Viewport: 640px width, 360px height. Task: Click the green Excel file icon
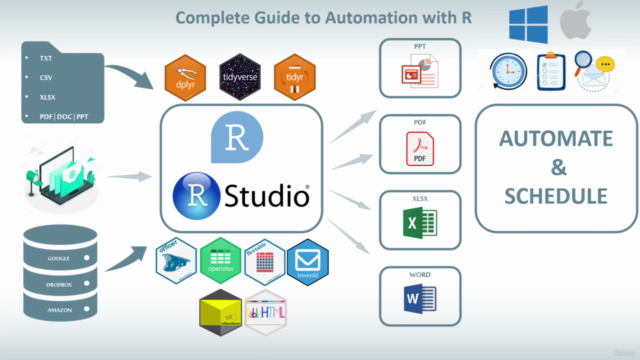pos(420,223)
